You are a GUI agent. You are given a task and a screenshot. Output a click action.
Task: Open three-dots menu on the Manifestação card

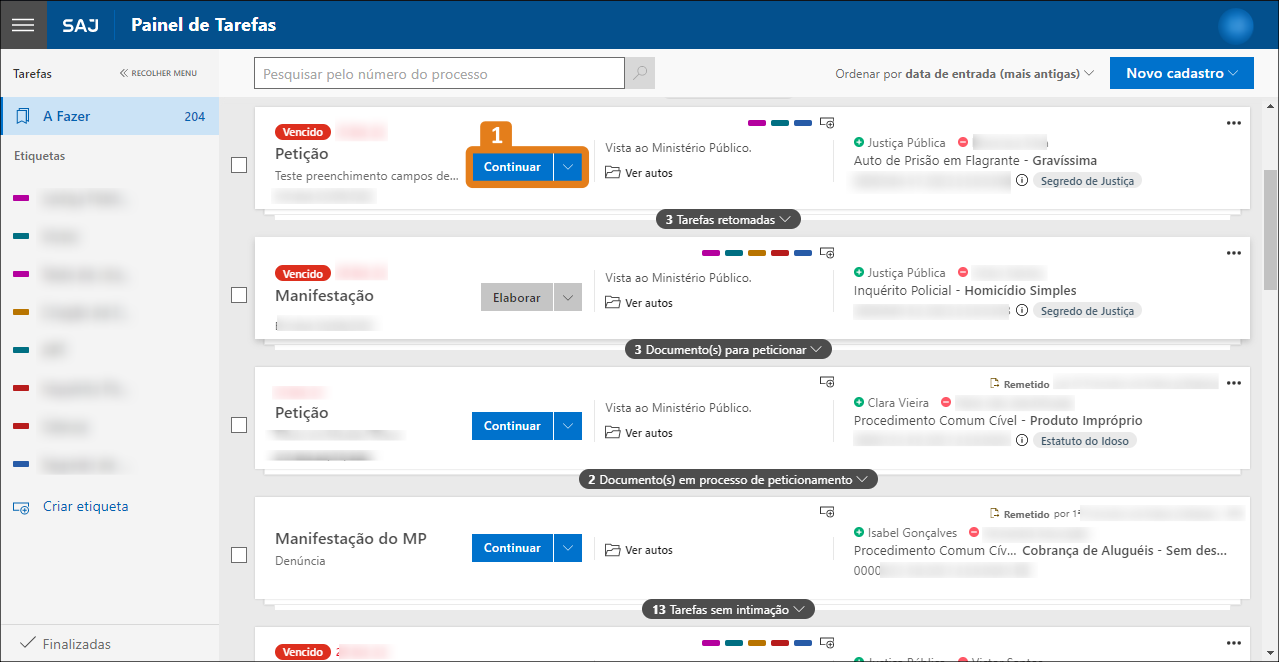(x=1233, y=253)
